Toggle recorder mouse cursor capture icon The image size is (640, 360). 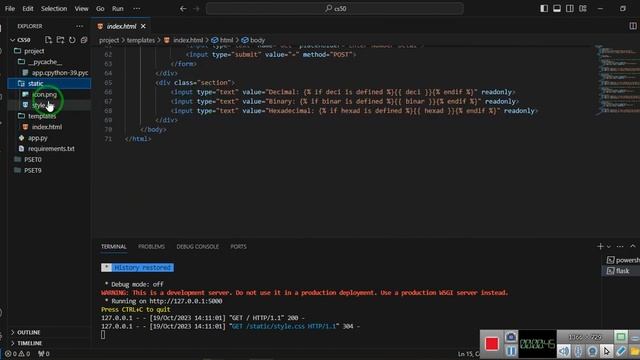[x=607, y=351]
